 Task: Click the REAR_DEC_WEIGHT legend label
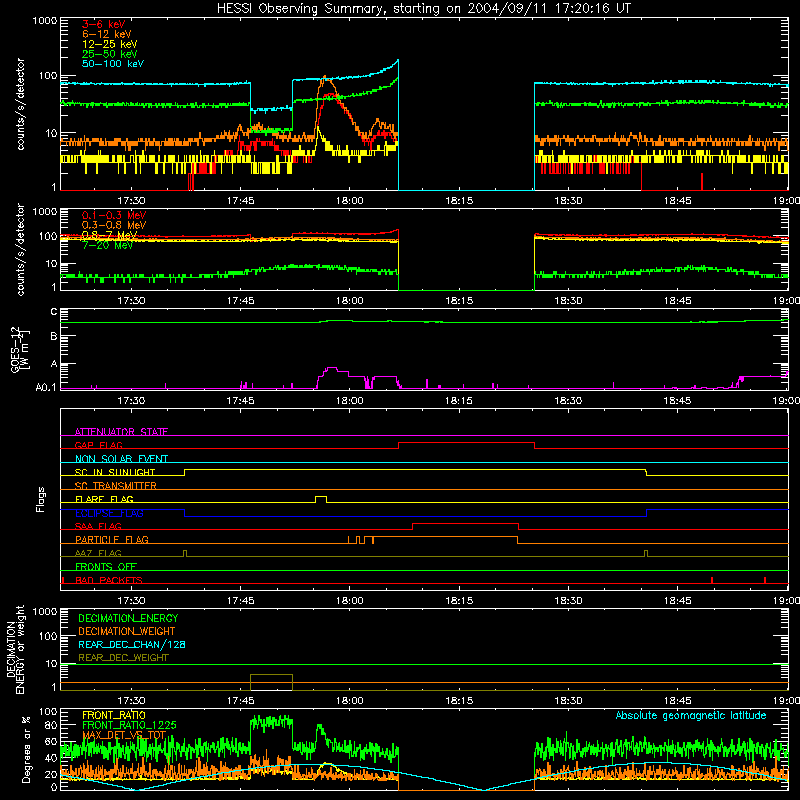(x=123, y=658)
